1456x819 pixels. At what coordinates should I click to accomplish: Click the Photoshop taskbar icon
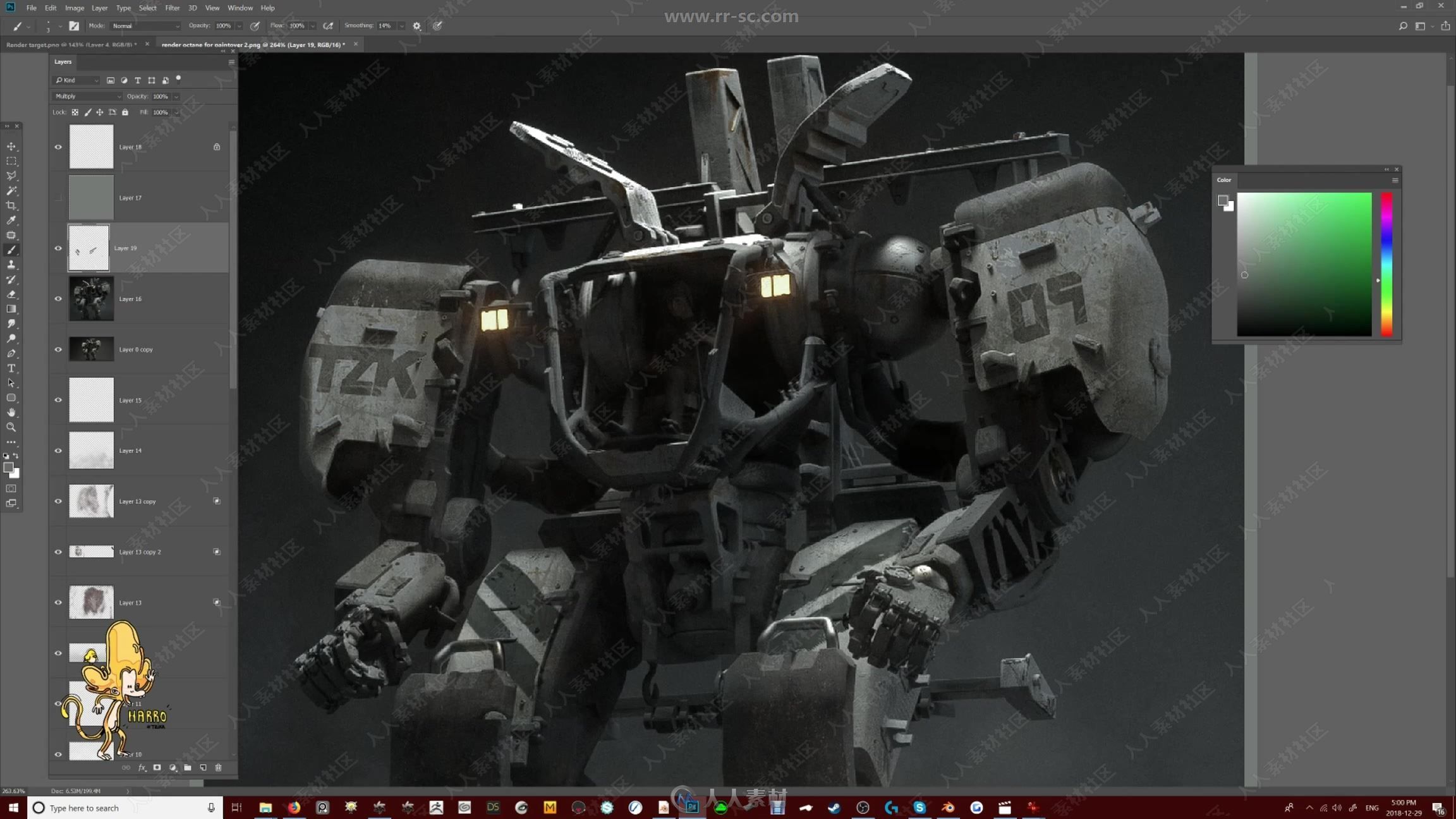pos(692,807)
